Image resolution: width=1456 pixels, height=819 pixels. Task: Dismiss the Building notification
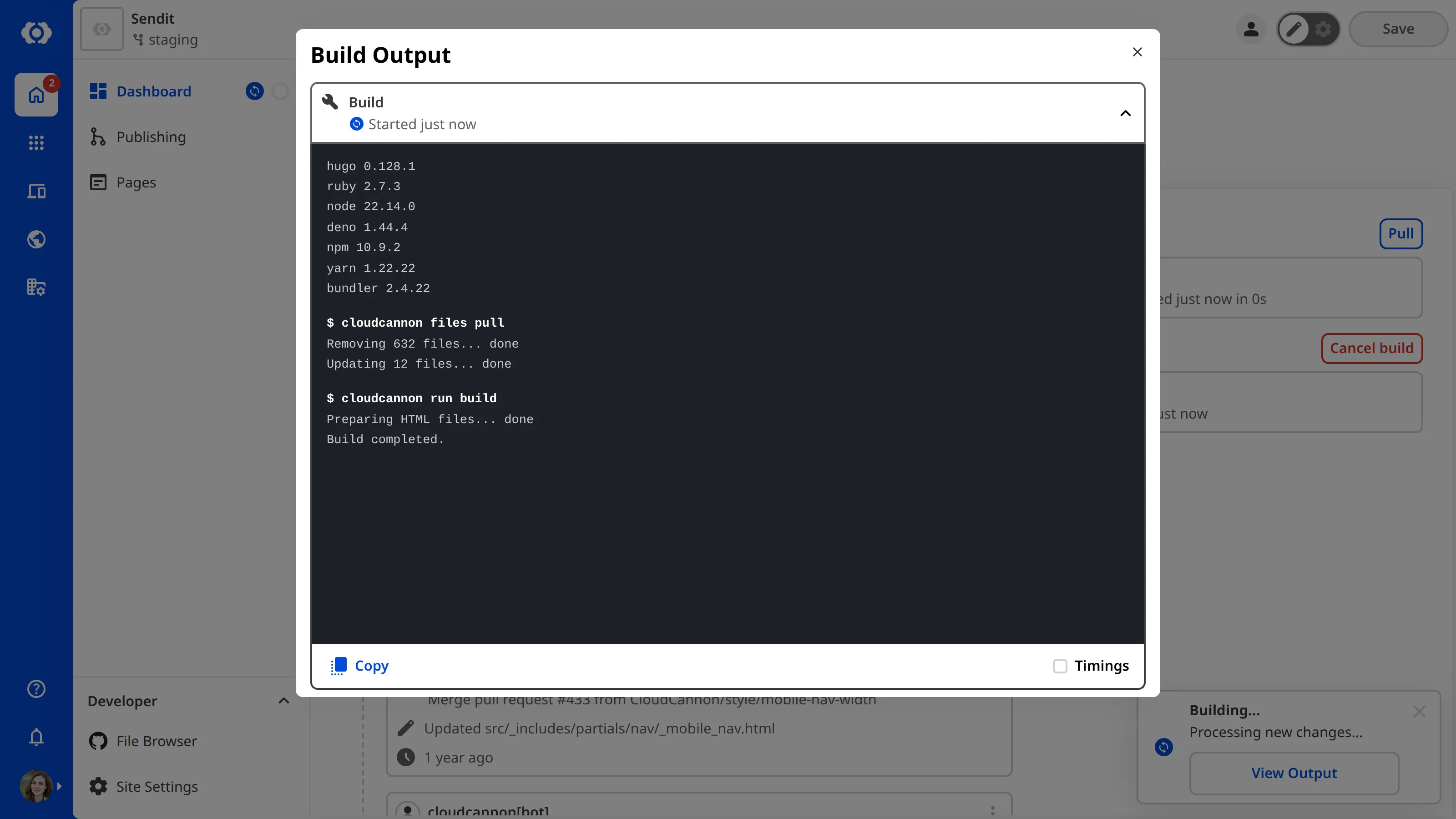[x=1419, y=712]
